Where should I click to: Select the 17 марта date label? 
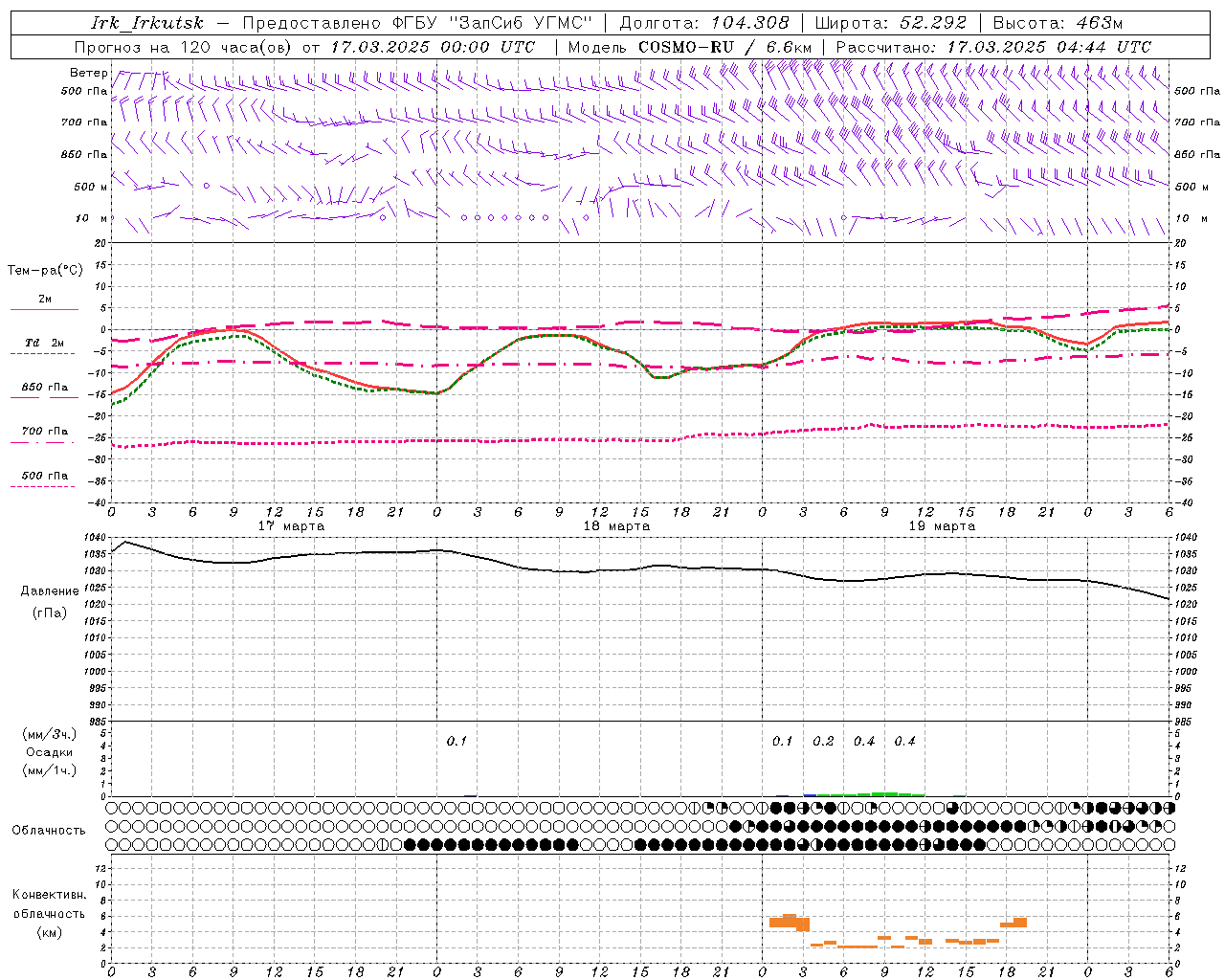point(291,526)
